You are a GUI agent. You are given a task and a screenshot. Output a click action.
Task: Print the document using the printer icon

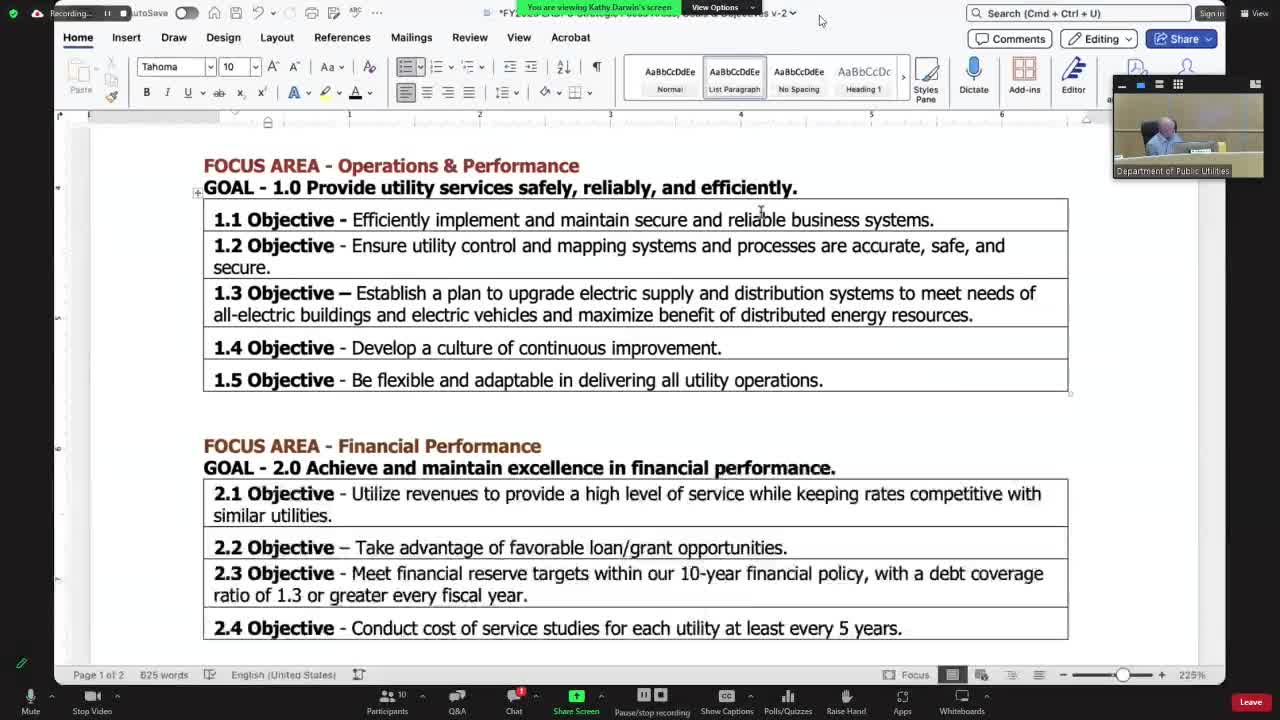click(x=312, y=13)
